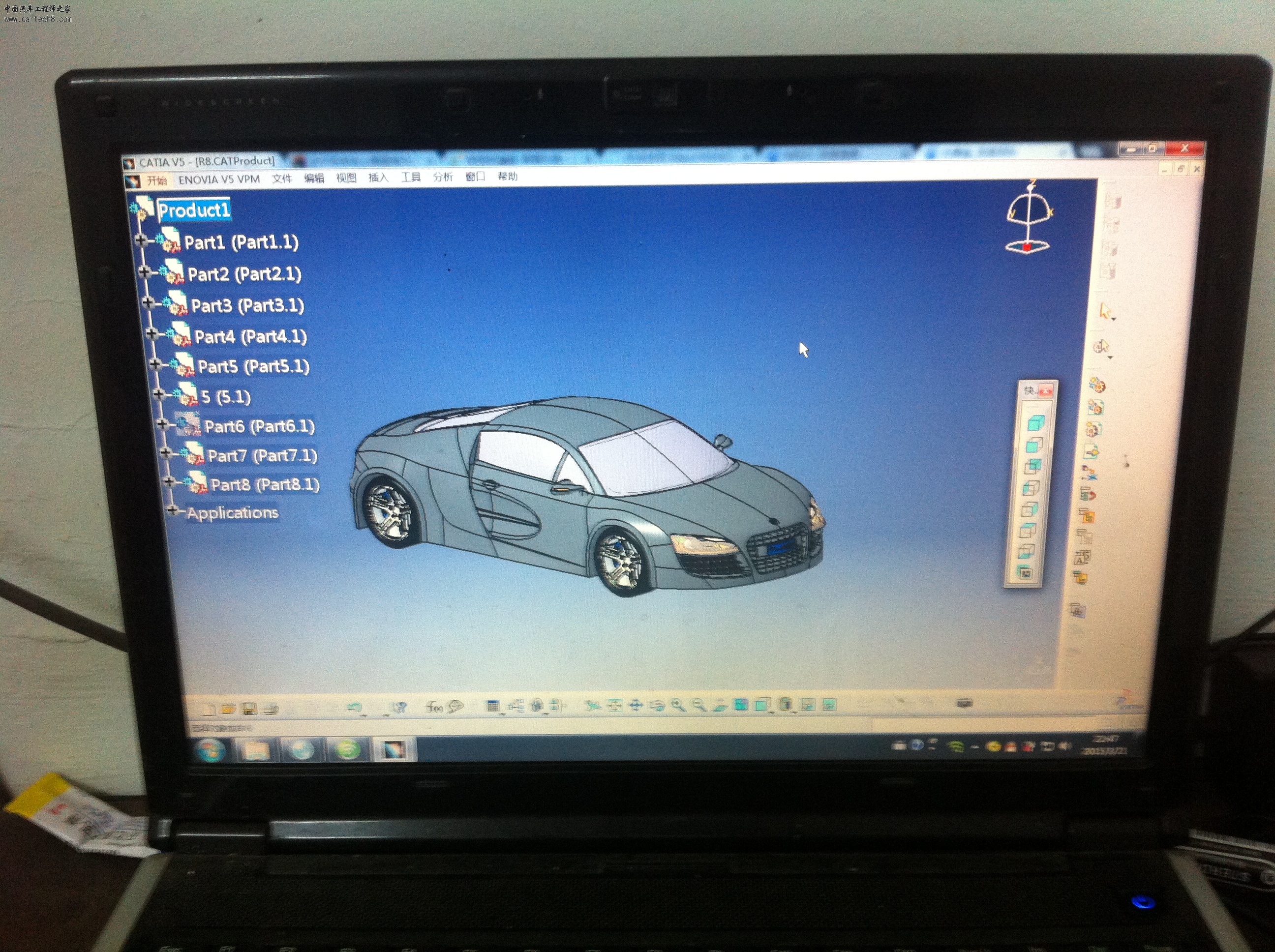
Task: Click the Shading view mode icon
Action: click(785, 705)
